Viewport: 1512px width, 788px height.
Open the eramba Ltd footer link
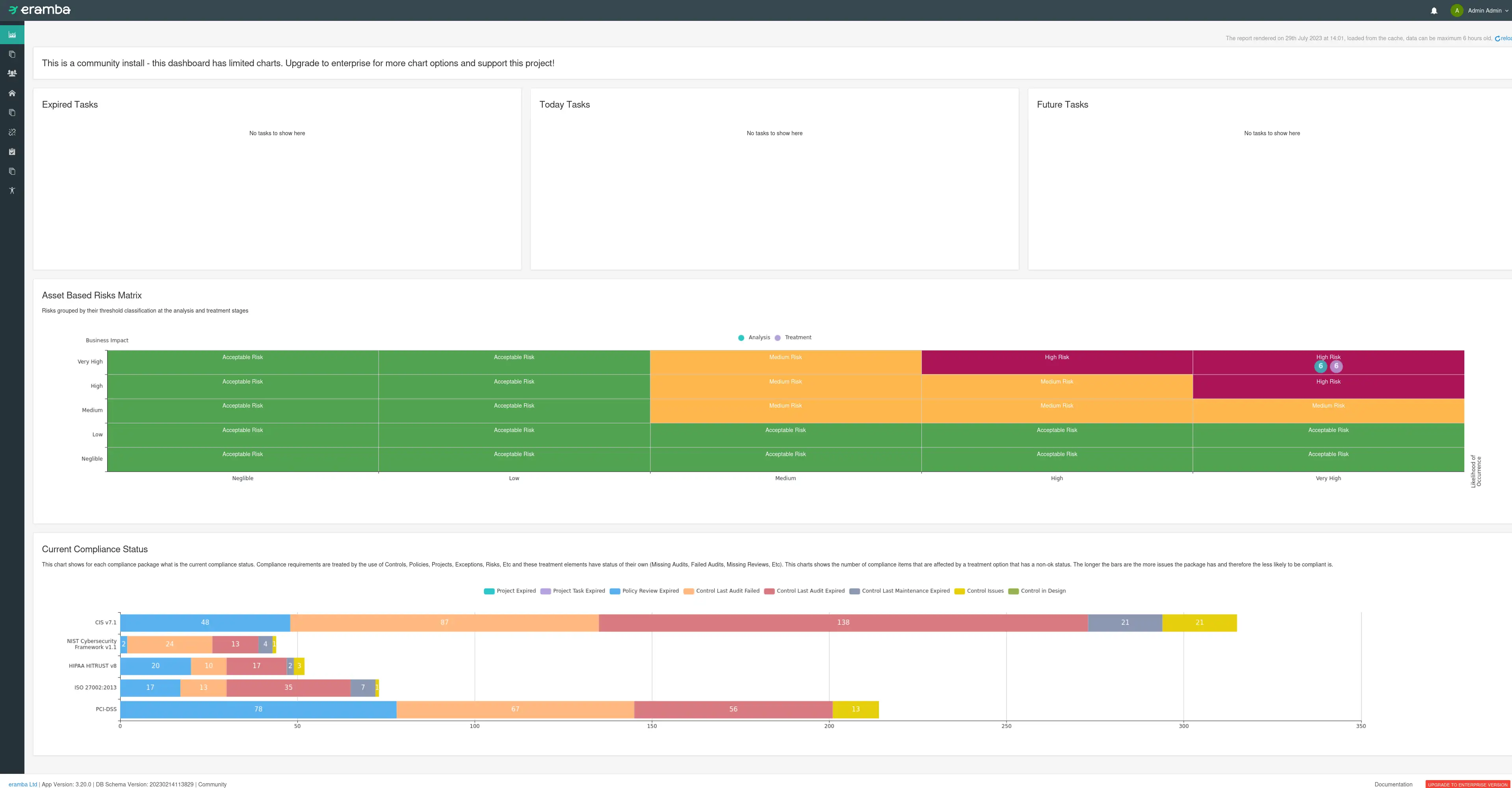coord(22,784)
